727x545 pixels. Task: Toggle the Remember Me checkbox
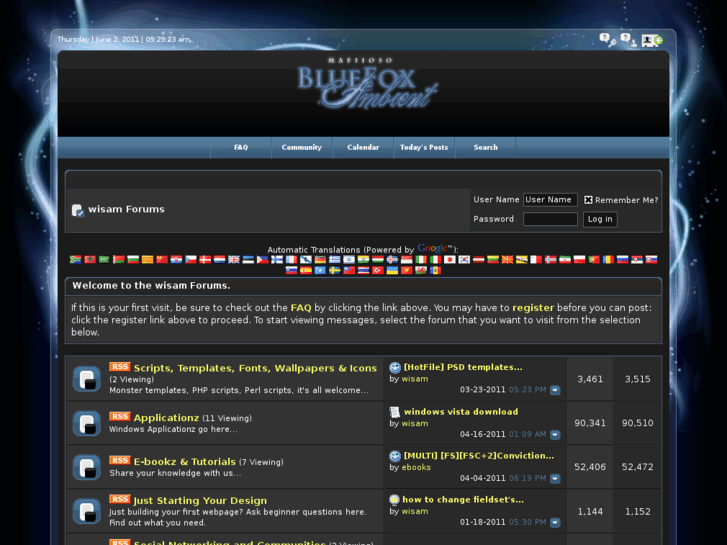coord(588,200)
